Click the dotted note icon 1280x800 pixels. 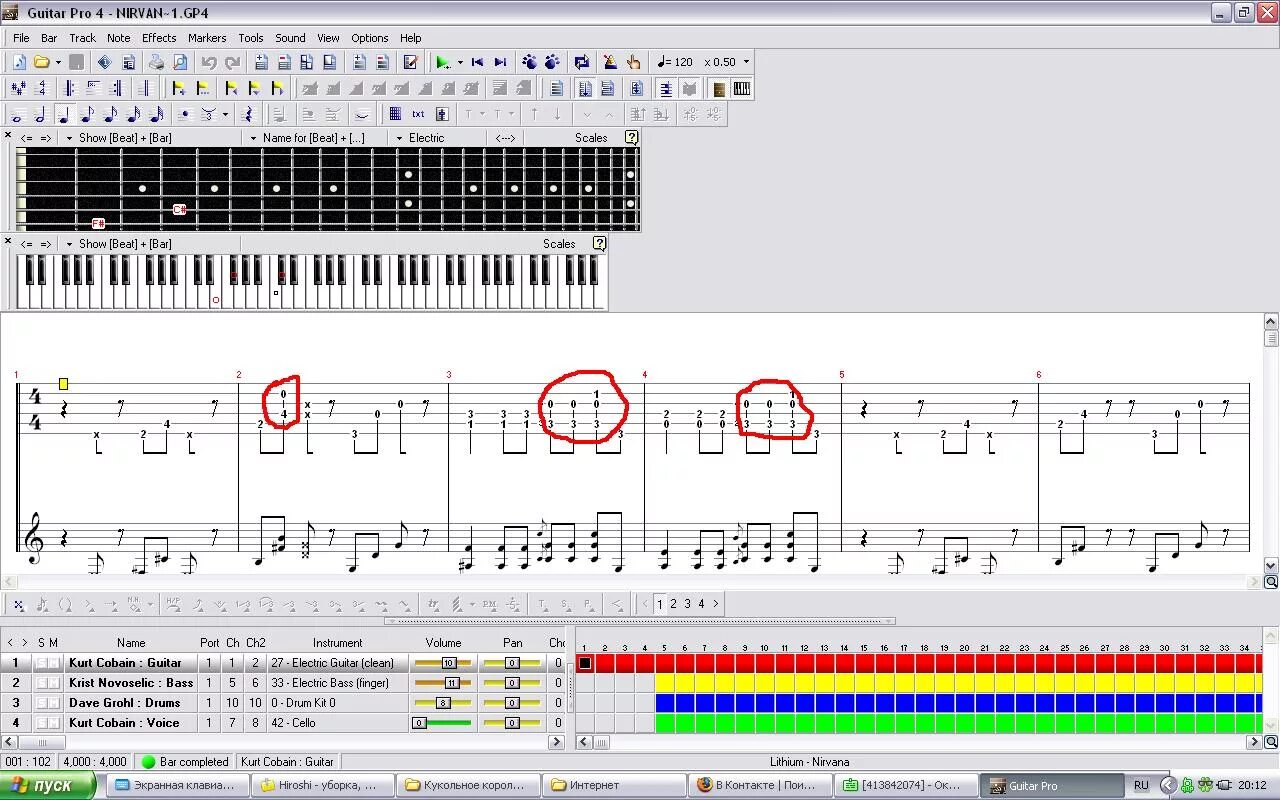pos(184,114)
